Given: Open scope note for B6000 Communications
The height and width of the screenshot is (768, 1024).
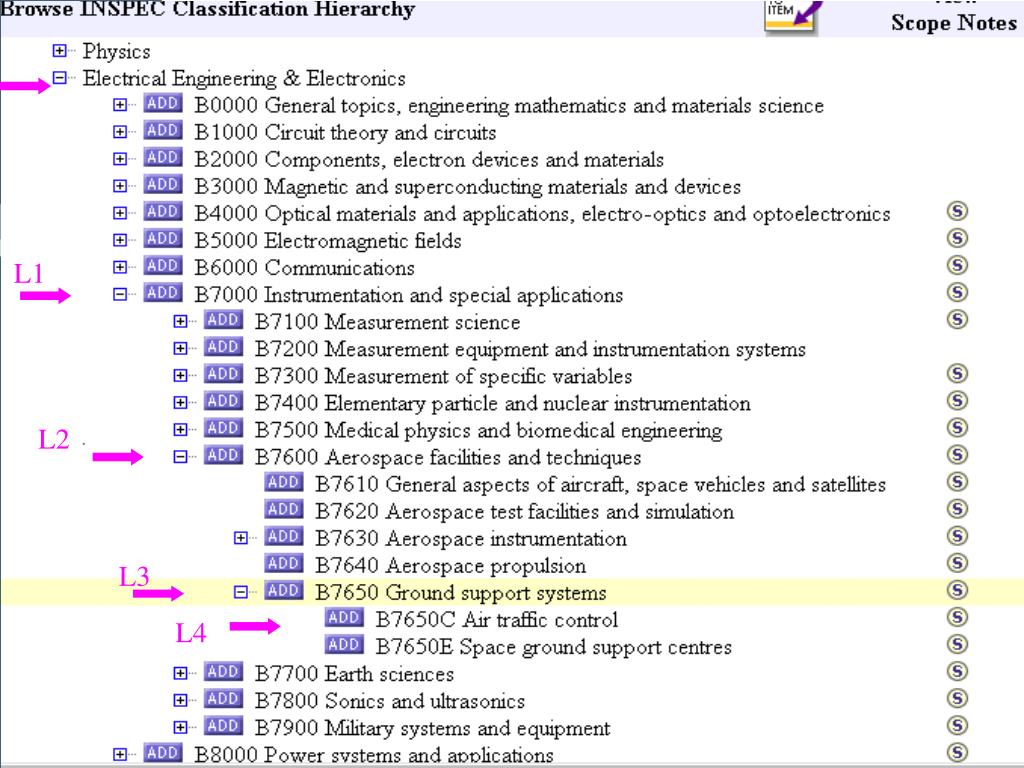Looking at the screenshot, I should click(957, 265).
